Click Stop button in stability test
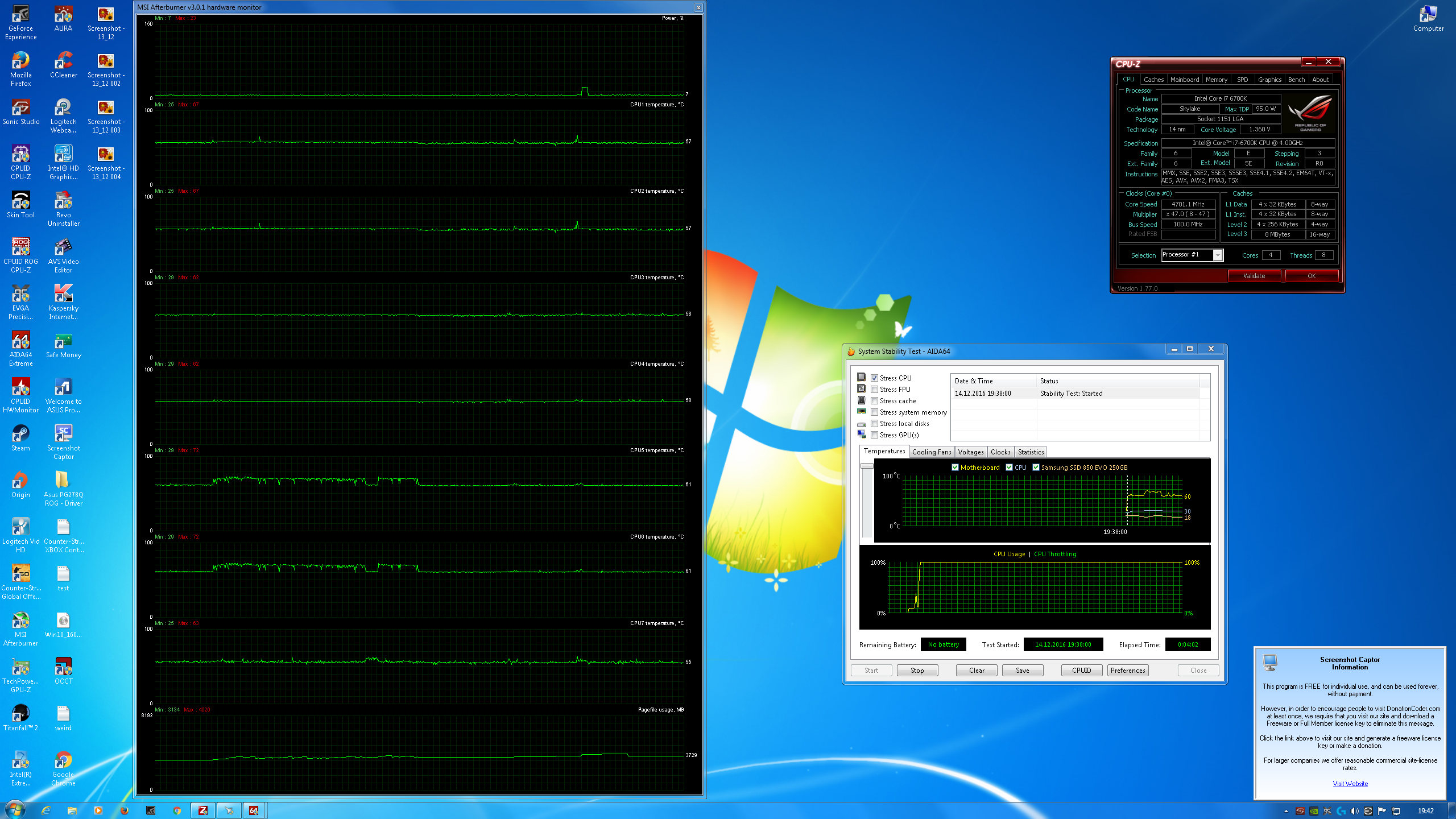1456x819 pixels. click(x=917, y=671)
